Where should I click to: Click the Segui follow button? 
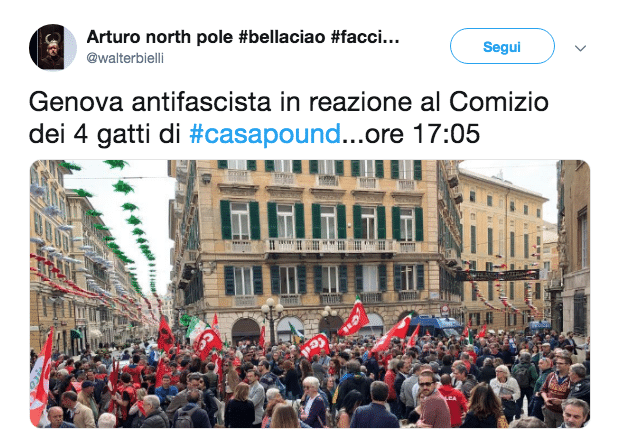coord(502,46)
